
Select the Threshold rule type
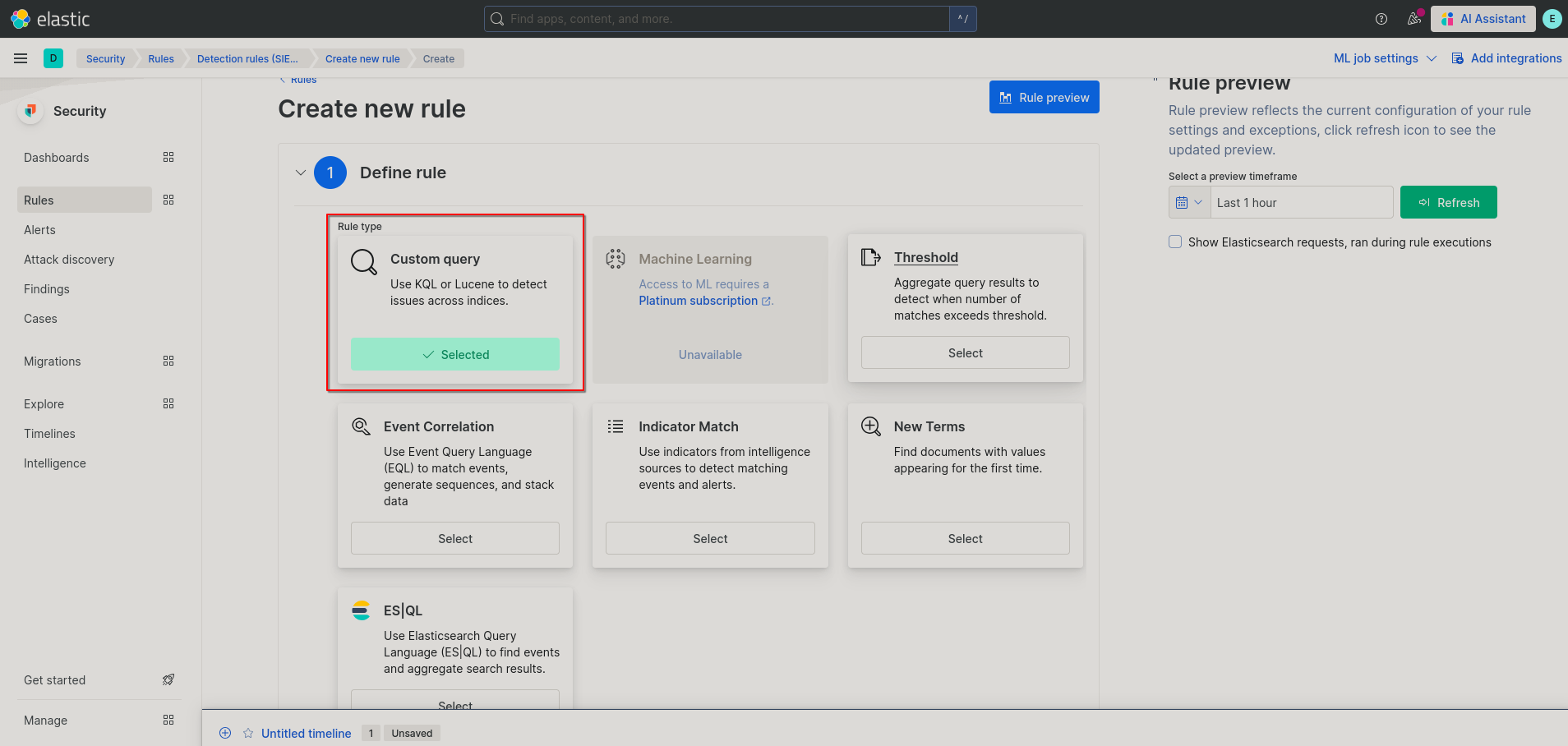(965, 352)
